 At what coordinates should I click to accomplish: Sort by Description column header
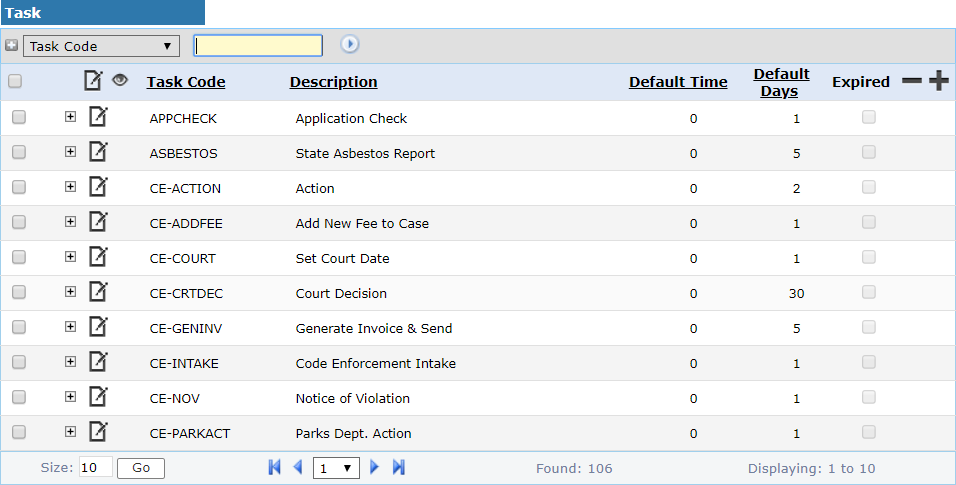coord(334,82)
